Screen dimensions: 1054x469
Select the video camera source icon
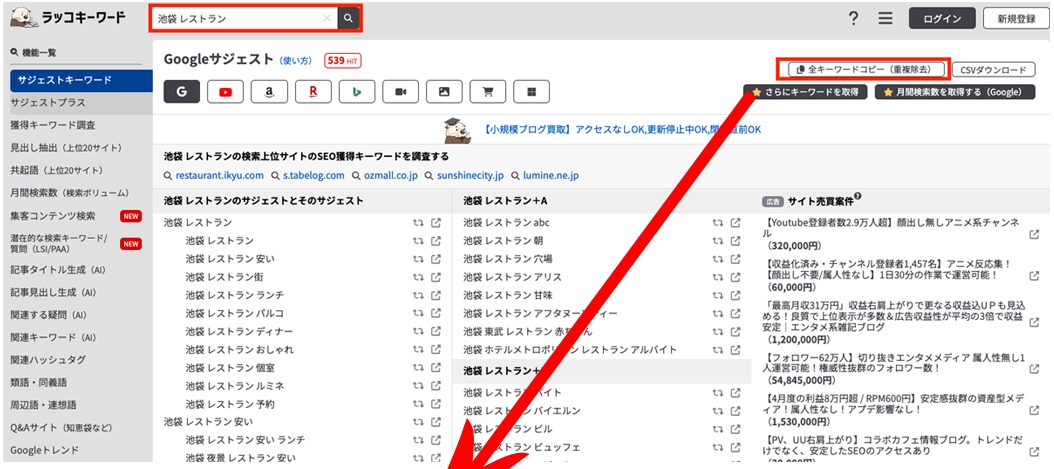click(x=401, y=92)
